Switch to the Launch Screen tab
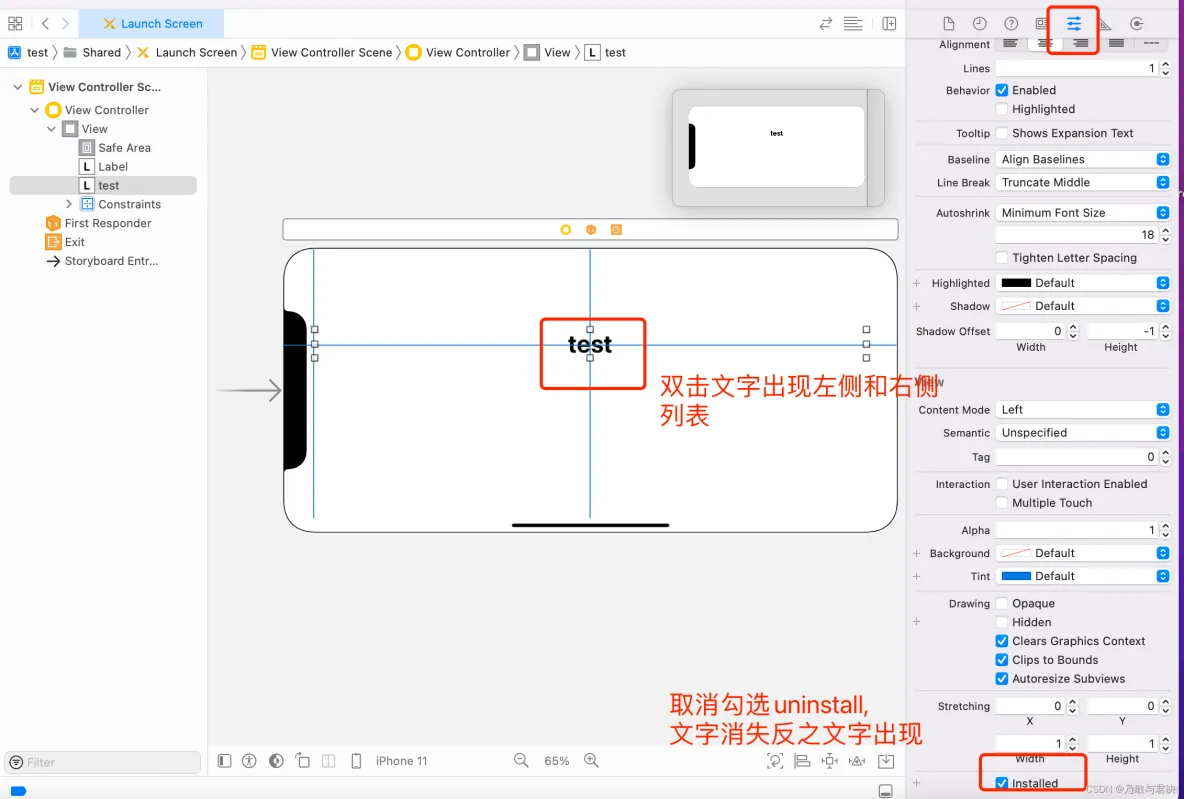Image resolution: width=1184 pixels, height=799 pixels. point(152,23)
